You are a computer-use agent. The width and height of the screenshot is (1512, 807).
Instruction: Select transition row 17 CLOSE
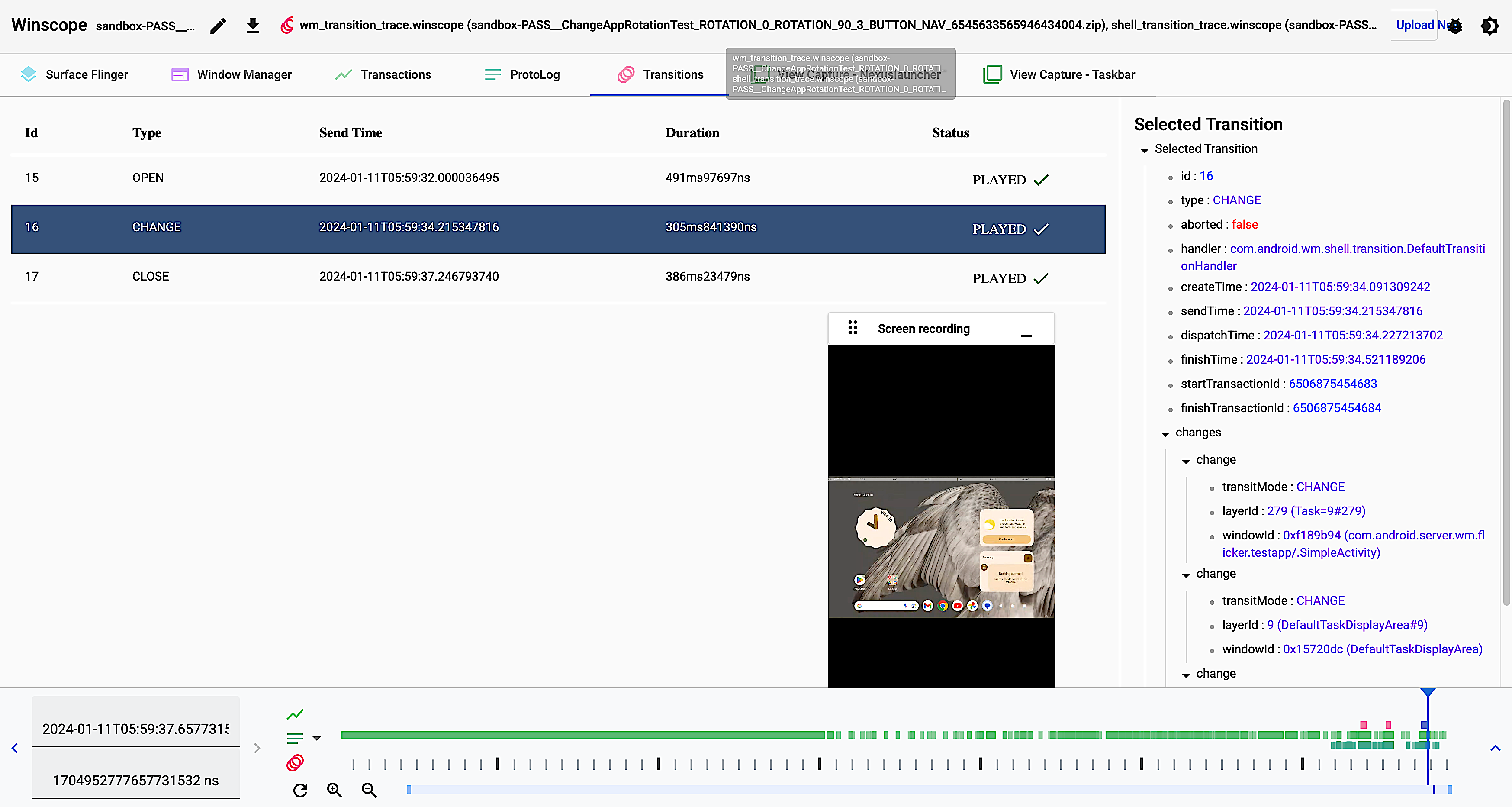point(557,277)
